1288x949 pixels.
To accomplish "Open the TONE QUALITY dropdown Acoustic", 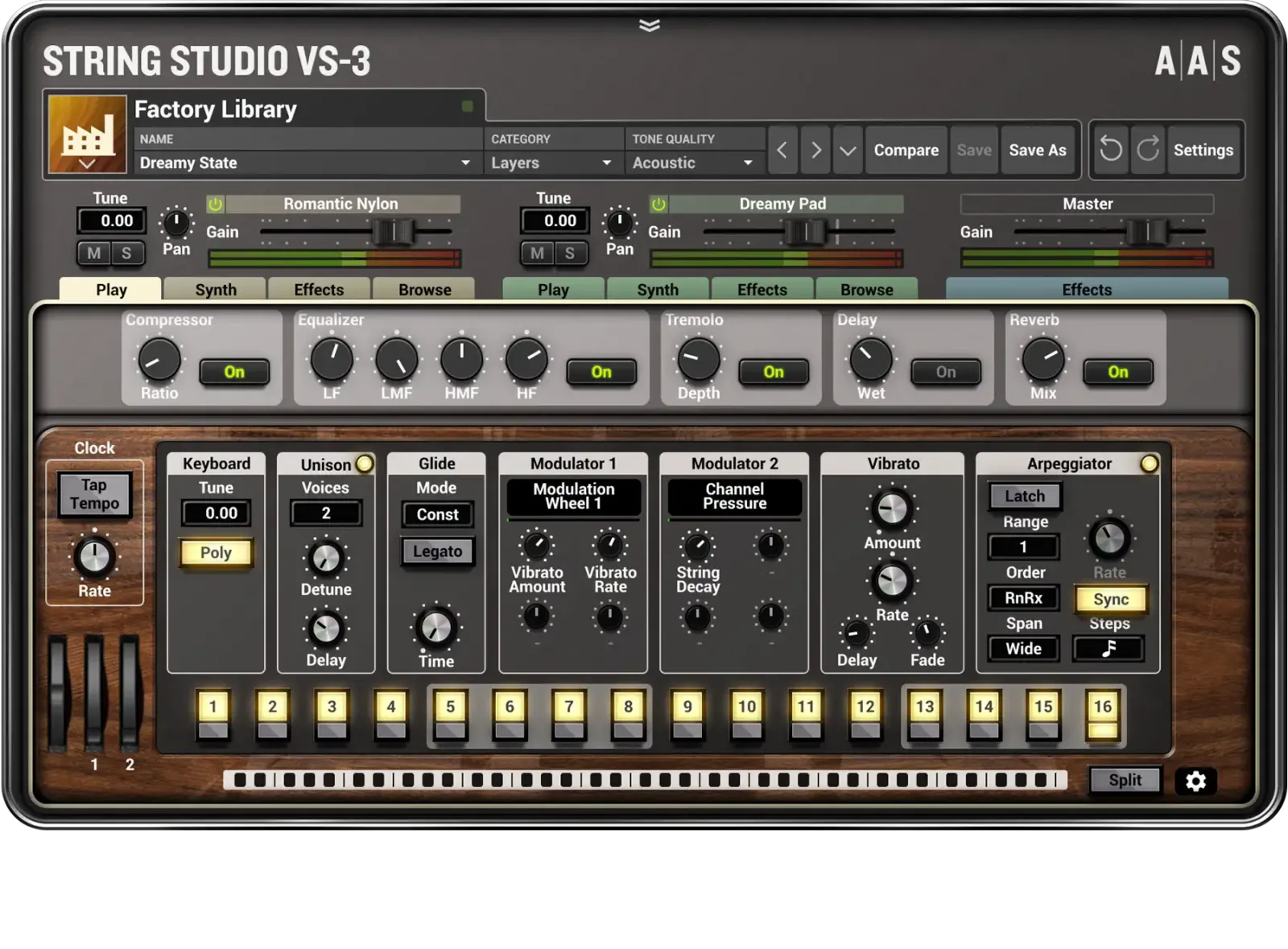I will pyautogui.click(x=693, y=163).
